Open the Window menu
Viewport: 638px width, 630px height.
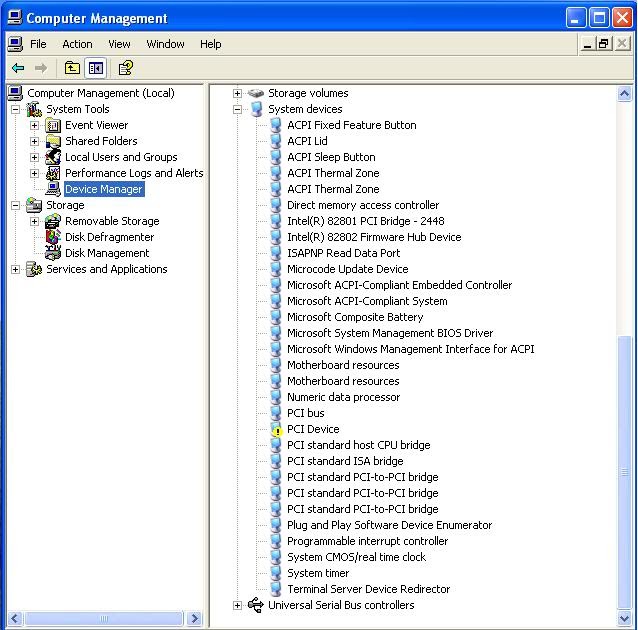[x=165, y=44]
